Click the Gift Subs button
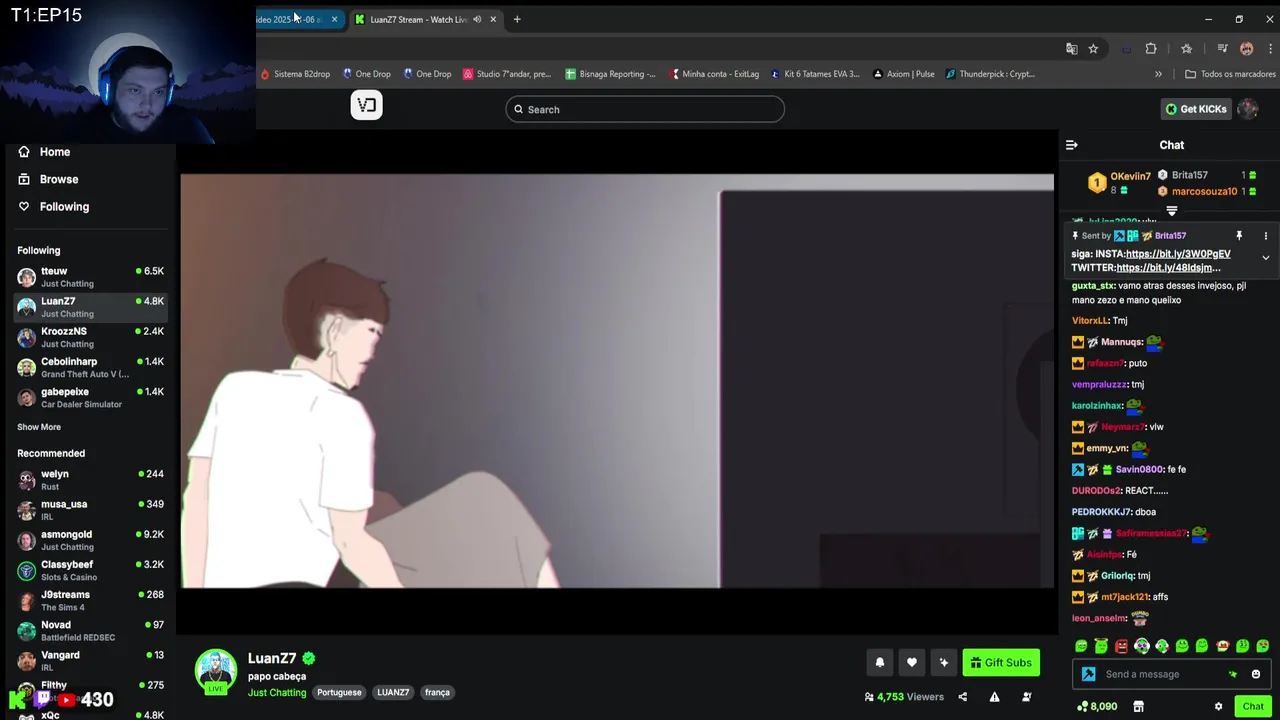This screenshot has width=1280, height=720. [x=1001, y=662]
